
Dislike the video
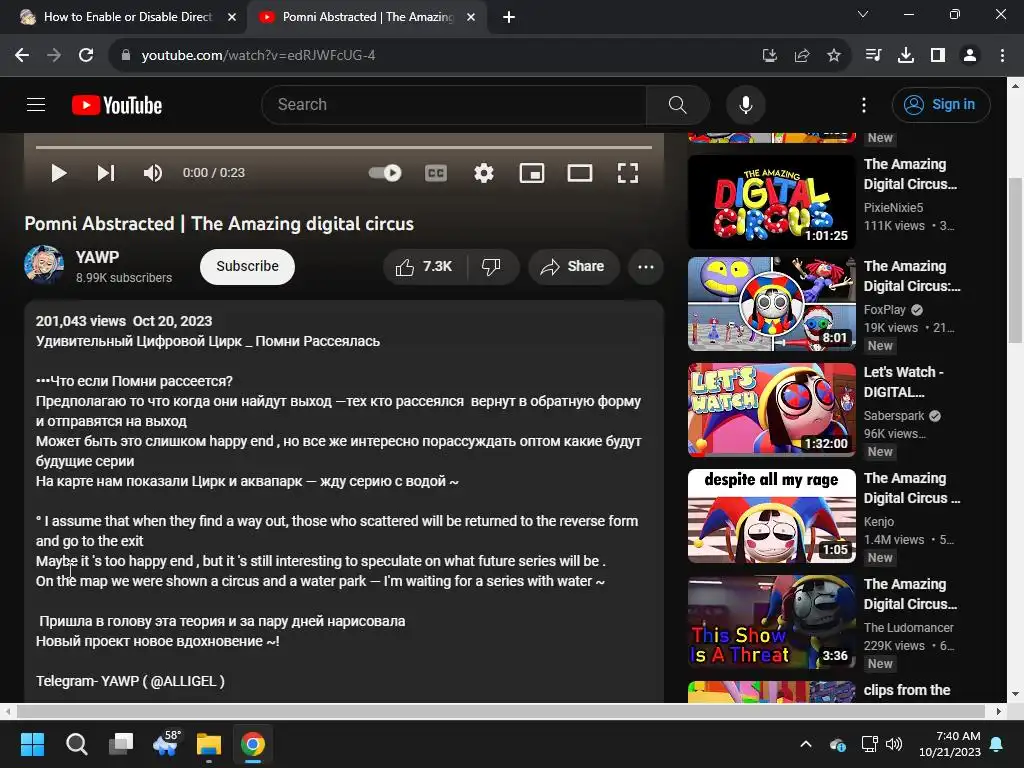point(492,266)
